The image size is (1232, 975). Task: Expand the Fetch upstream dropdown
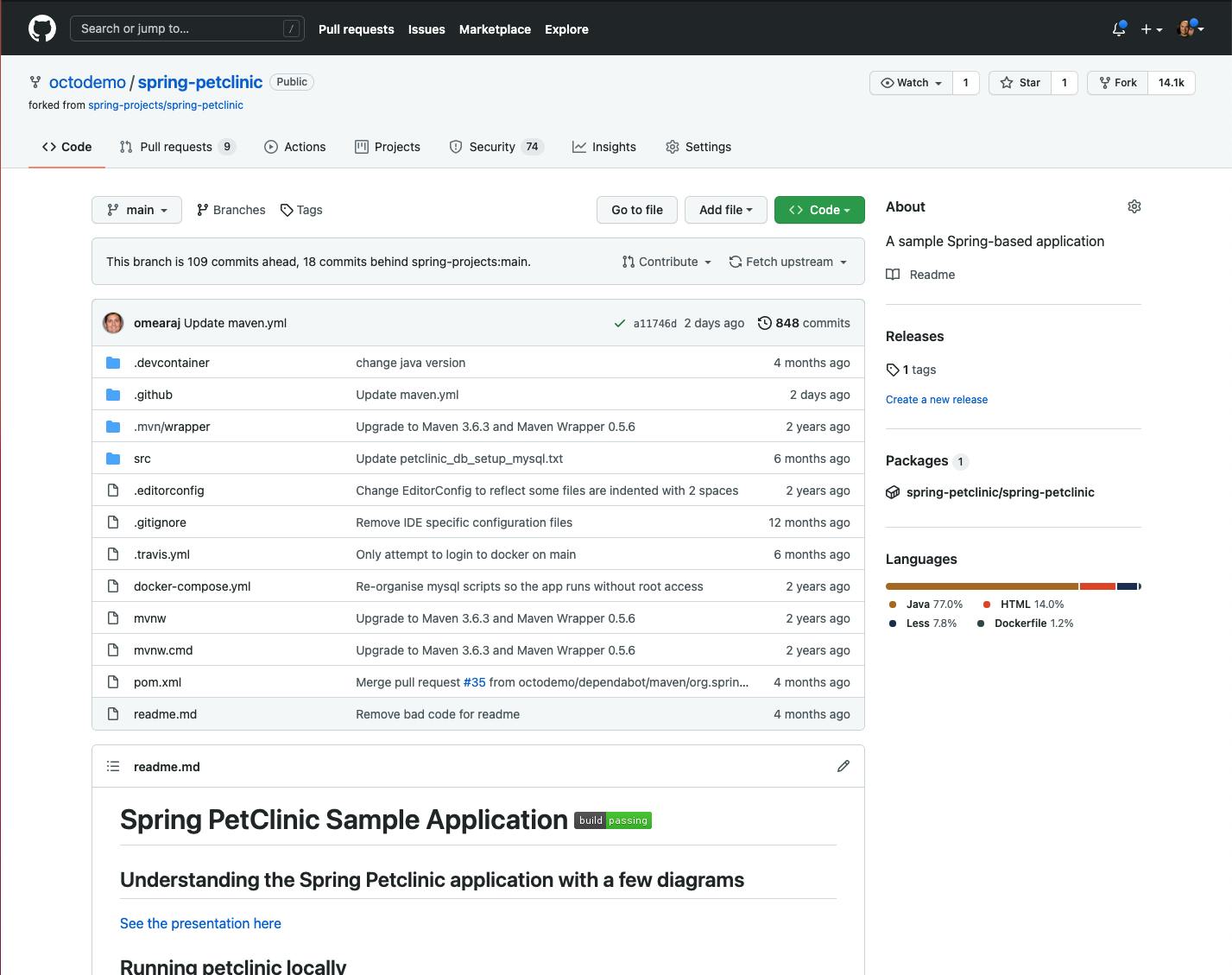pos(787,262)
